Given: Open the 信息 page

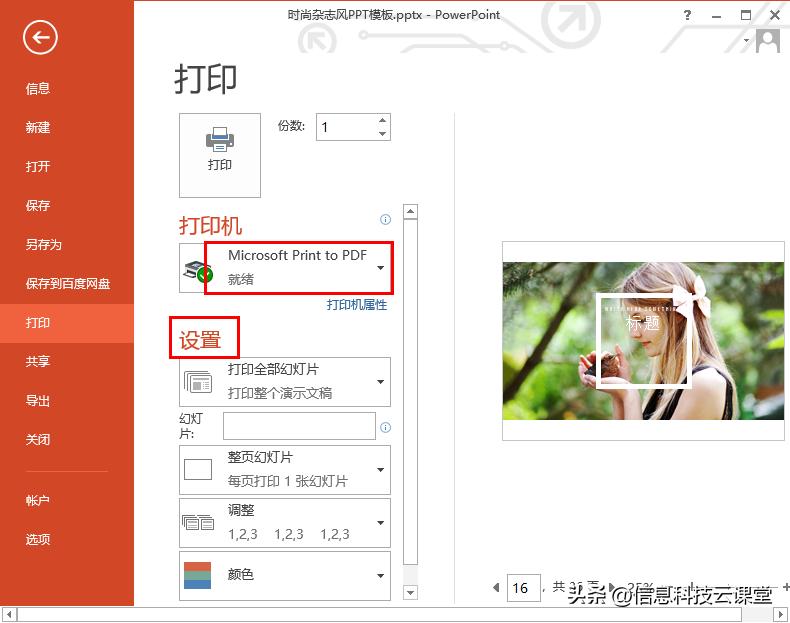Looking at the screenshot, I should 38,89.
